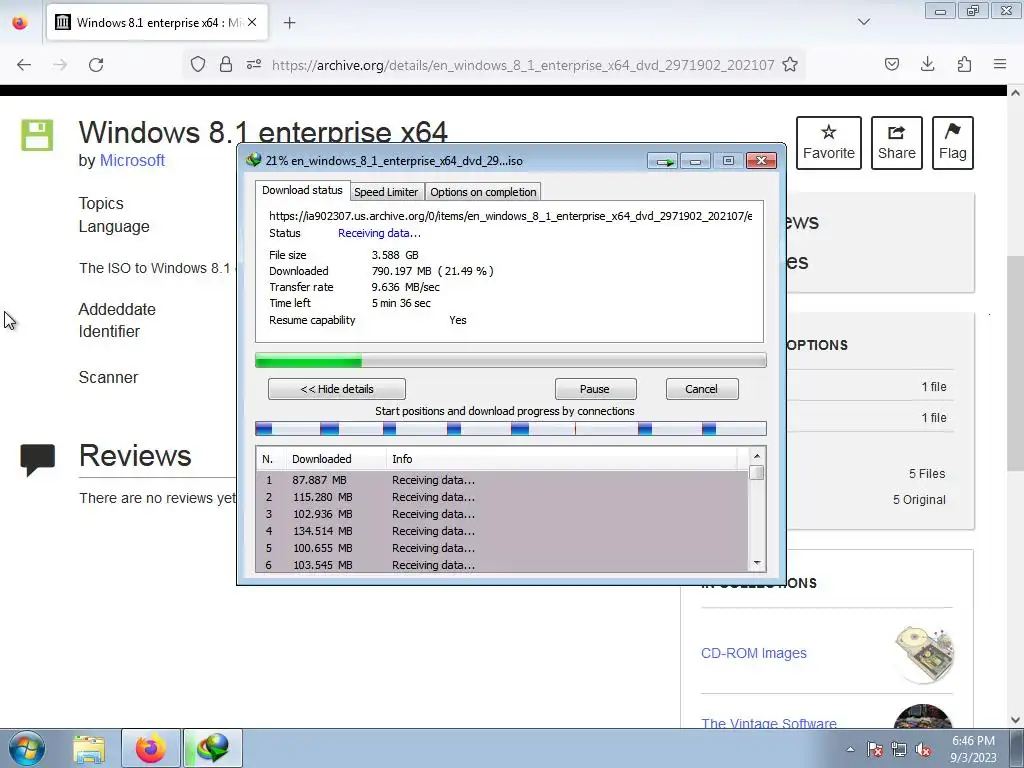The image size is (1024, 768).
Task: Open the Firefox downloads panel
Action: (927, 64)
